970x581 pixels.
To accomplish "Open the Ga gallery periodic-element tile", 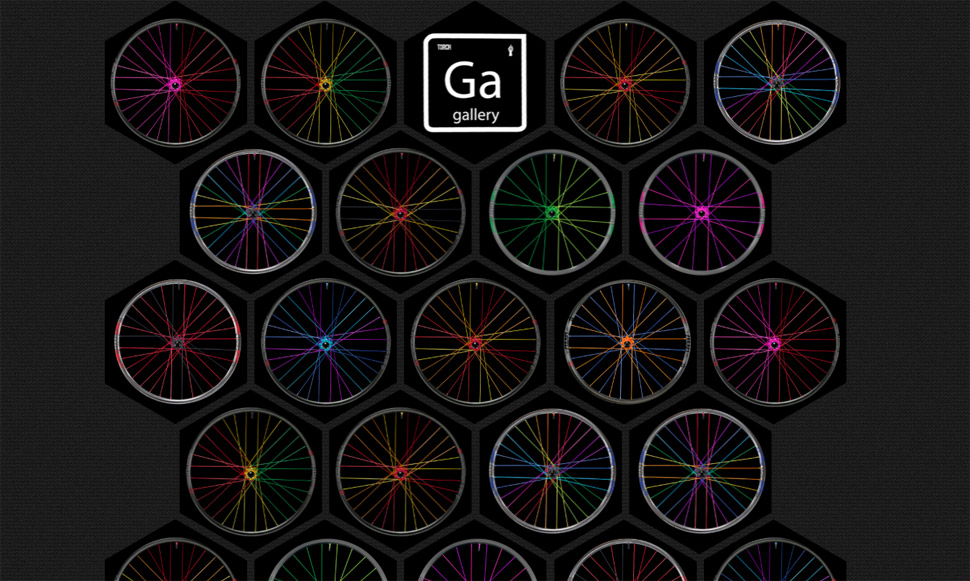I will [475, 83].
